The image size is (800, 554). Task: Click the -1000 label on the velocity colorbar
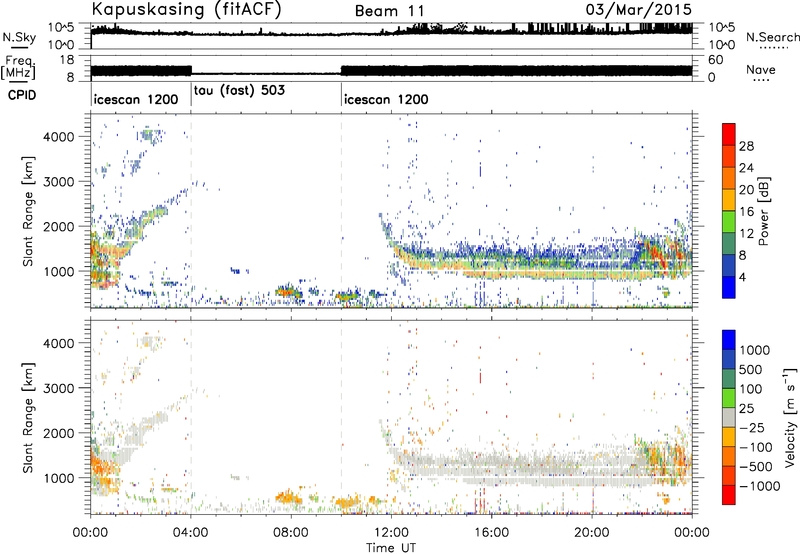[760, 486]
